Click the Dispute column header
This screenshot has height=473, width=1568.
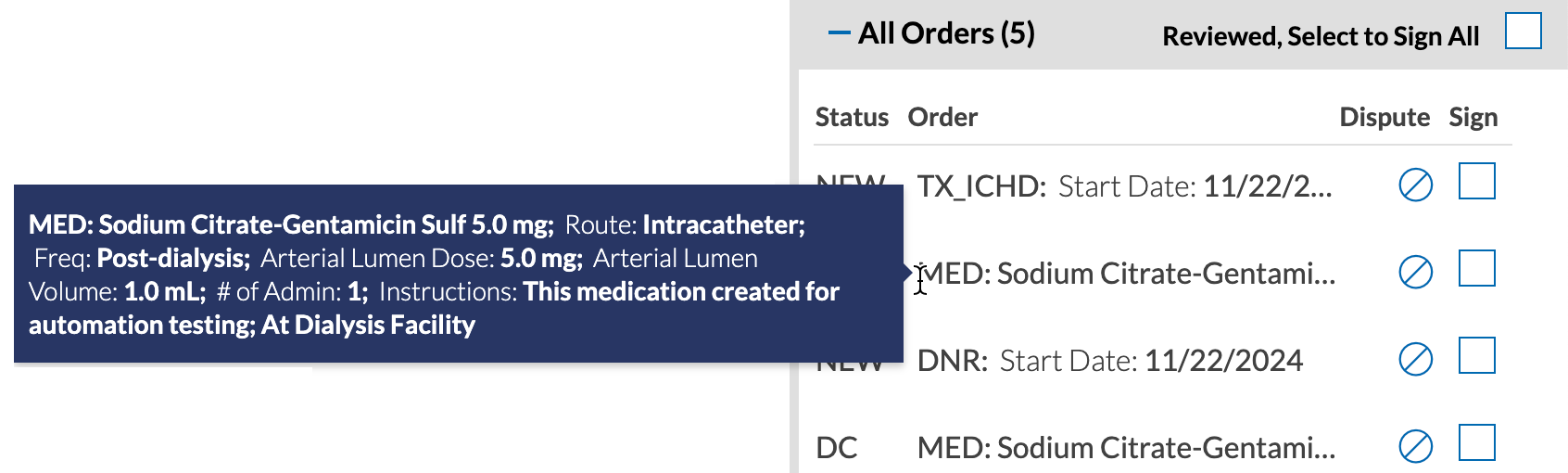pyautogui.click(x=1385, y=117)
